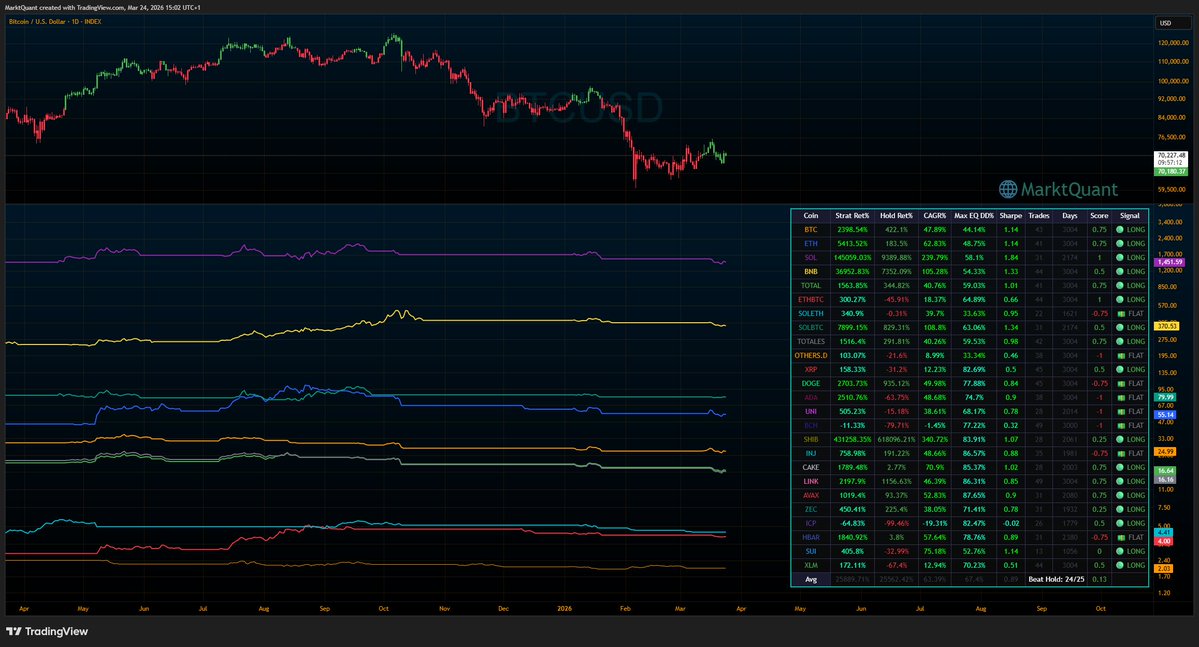
Task: Select the CAGR% column header
Action: pyautogui.click(x=934, y=216)
